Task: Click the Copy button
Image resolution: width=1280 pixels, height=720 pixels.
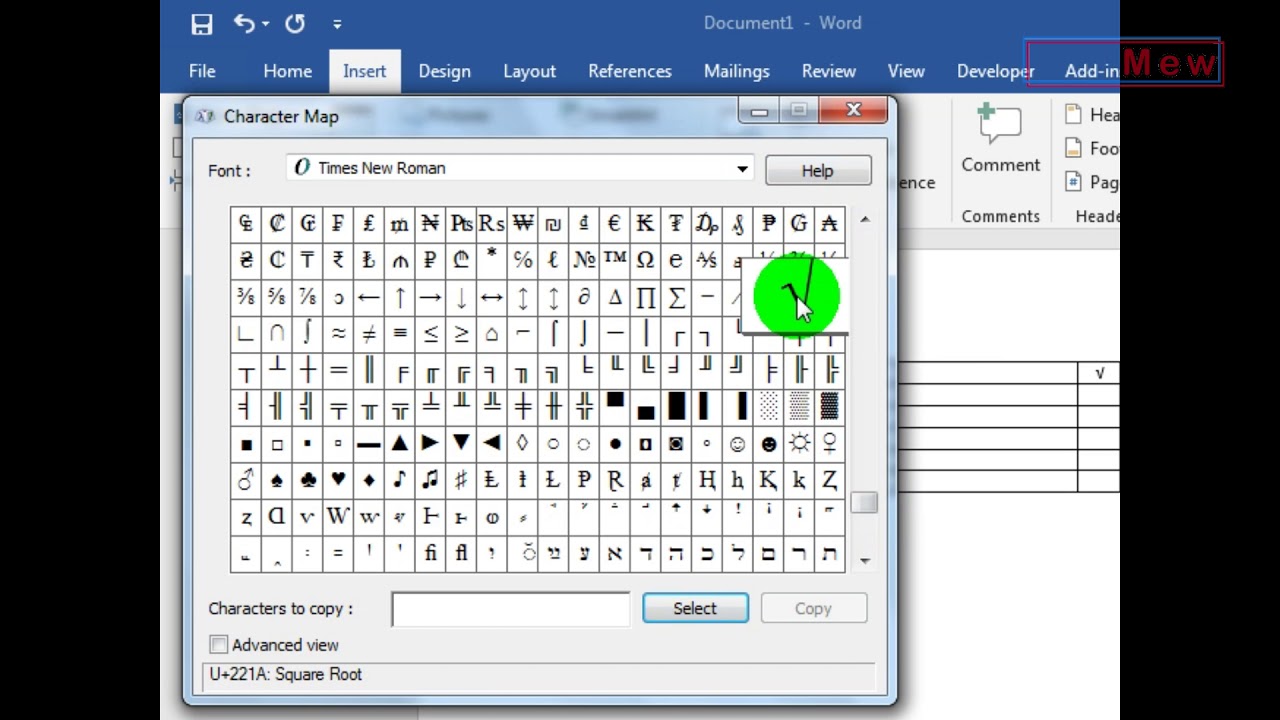Action: tap(813, 608)
